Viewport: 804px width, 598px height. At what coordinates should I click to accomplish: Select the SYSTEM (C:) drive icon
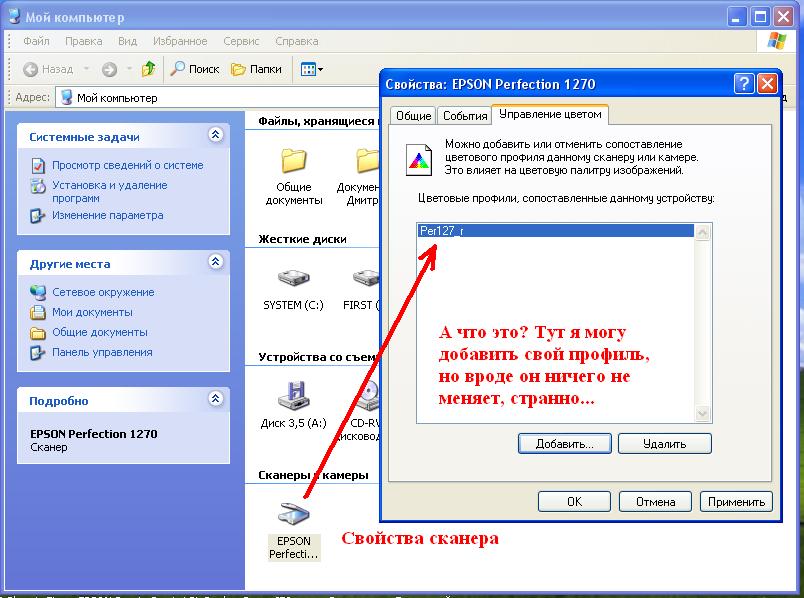tap(294, 277)
